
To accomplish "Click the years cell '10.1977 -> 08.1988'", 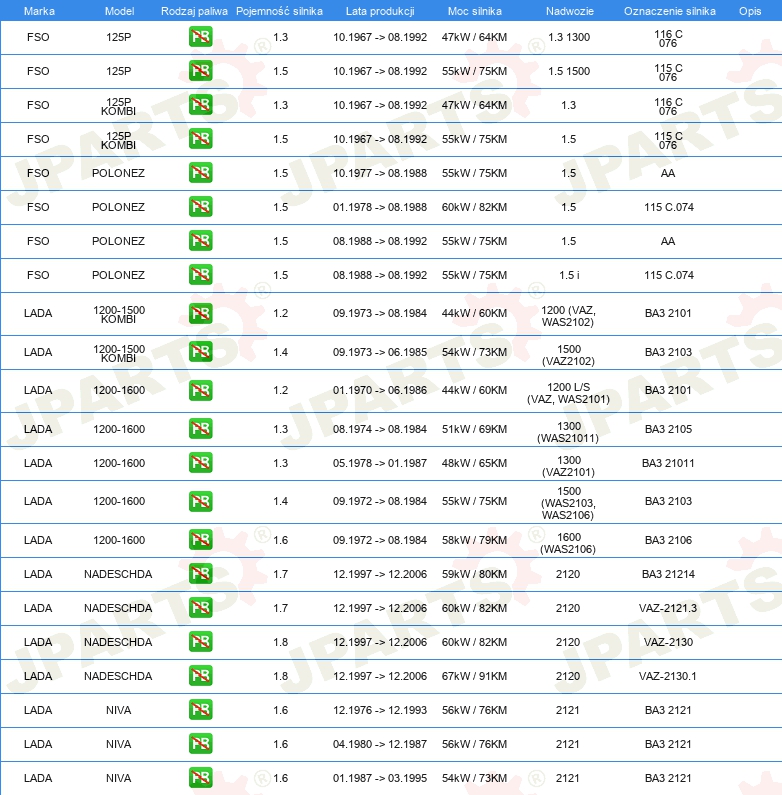I will tap(380, 173).
